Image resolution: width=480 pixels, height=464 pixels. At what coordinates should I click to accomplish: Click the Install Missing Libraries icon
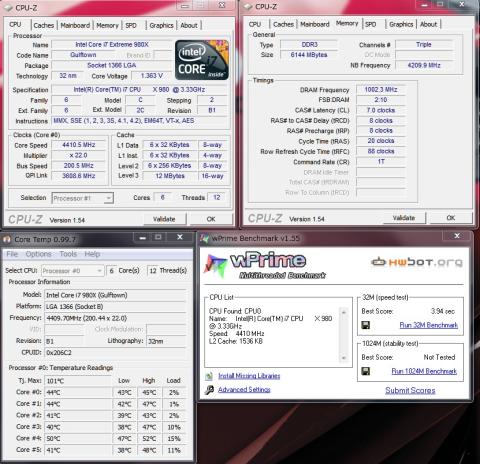(209, 376)
